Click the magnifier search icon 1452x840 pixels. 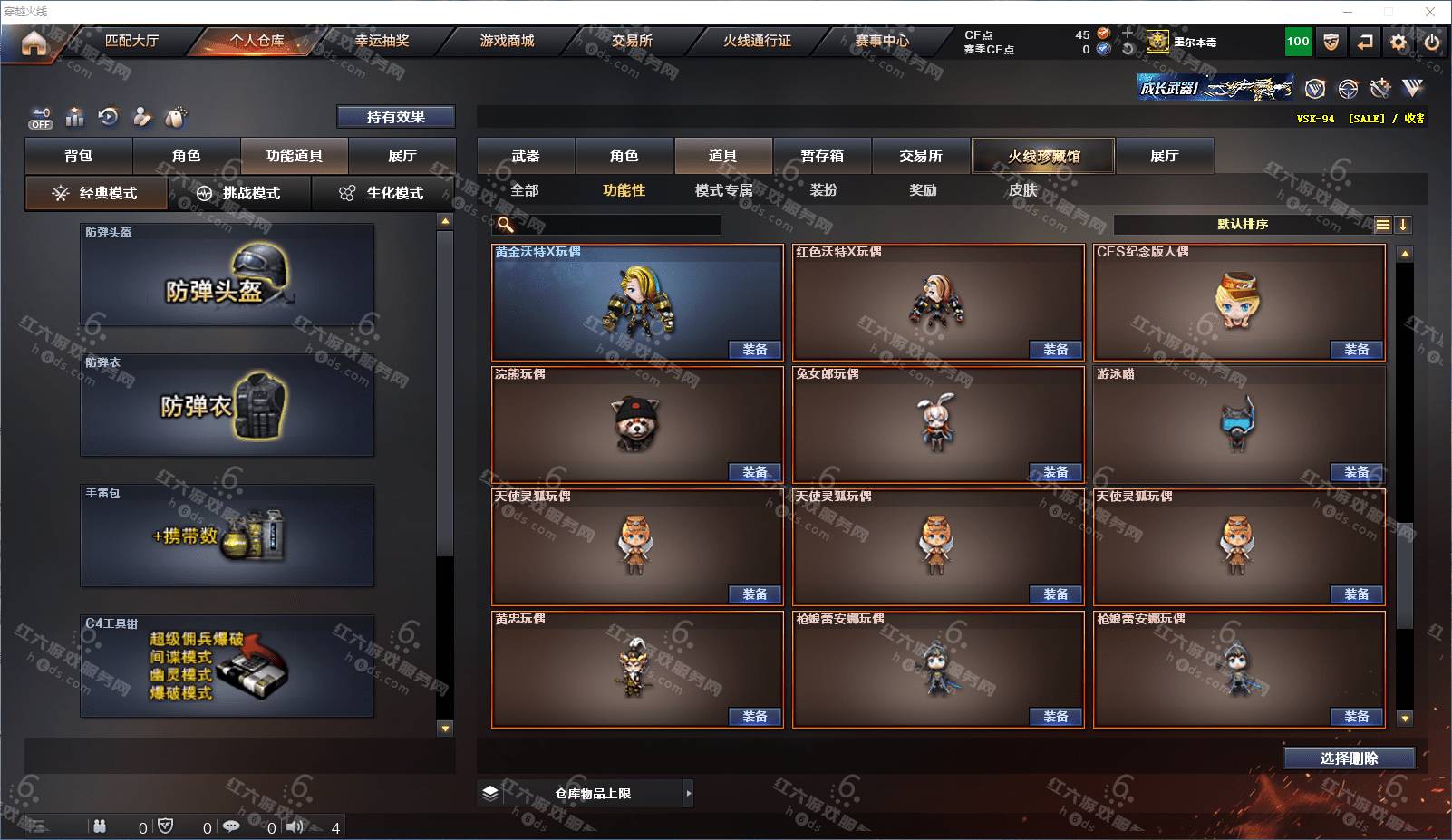click(x=506, y=225)
